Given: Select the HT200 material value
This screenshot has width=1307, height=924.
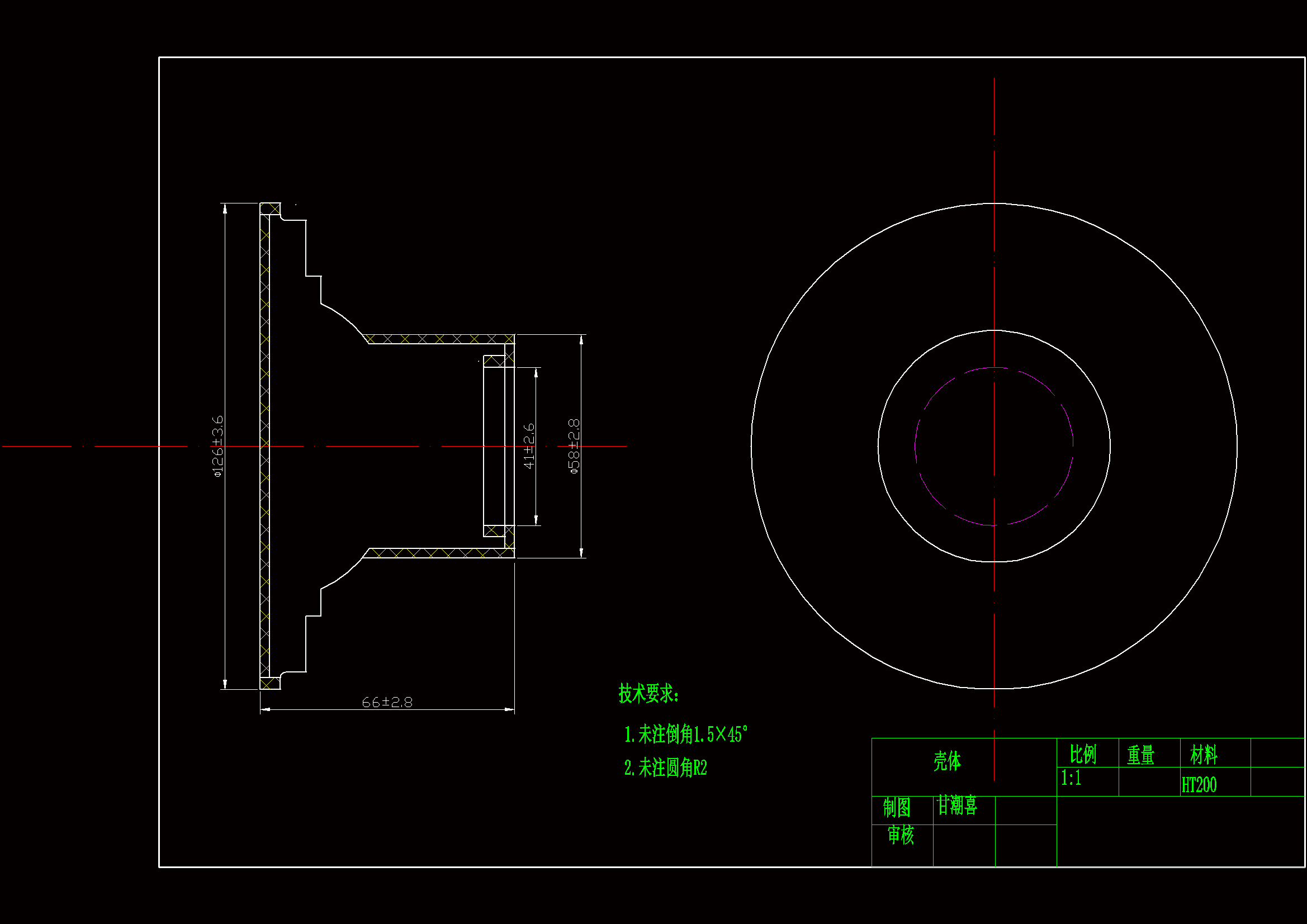Looking at the screenshot, I should pyautogui.click(x=1199, y=785).
